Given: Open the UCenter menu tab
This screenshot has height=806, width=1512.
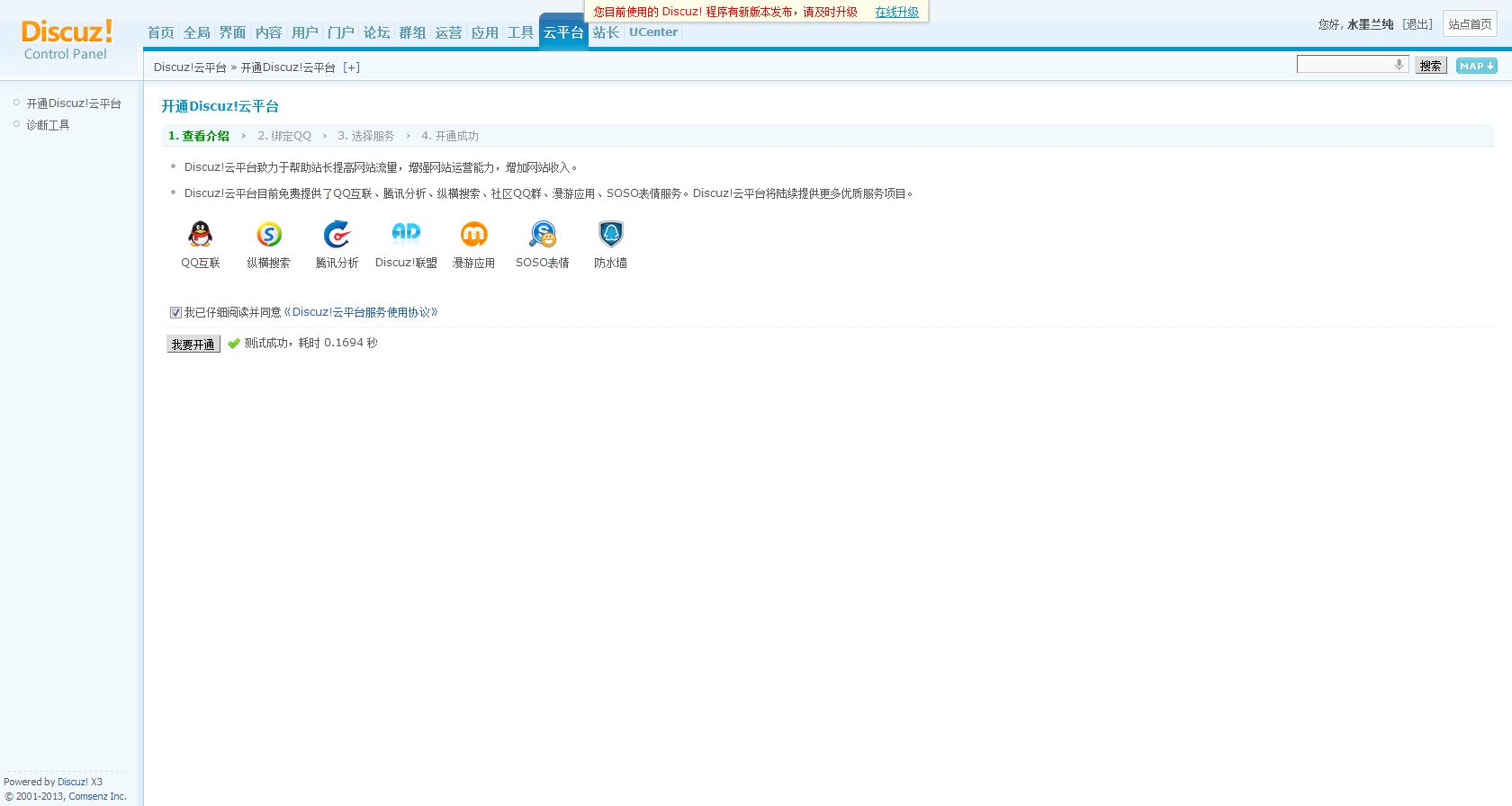Looking at the screenshot, I should (x=653, y=32).
